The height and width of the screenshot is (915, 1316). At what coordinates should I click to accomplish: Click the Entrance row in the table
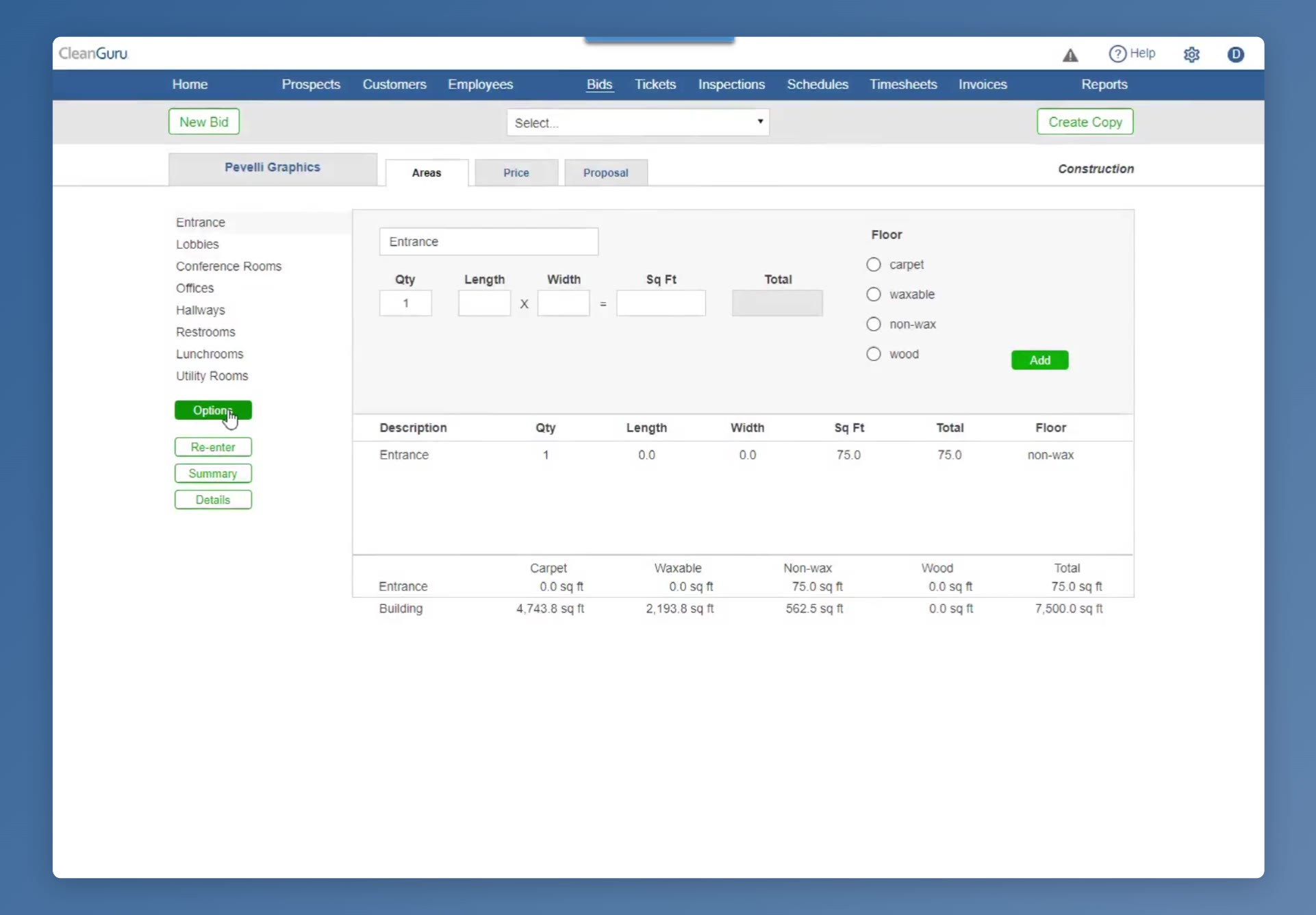tap(743, 455)
